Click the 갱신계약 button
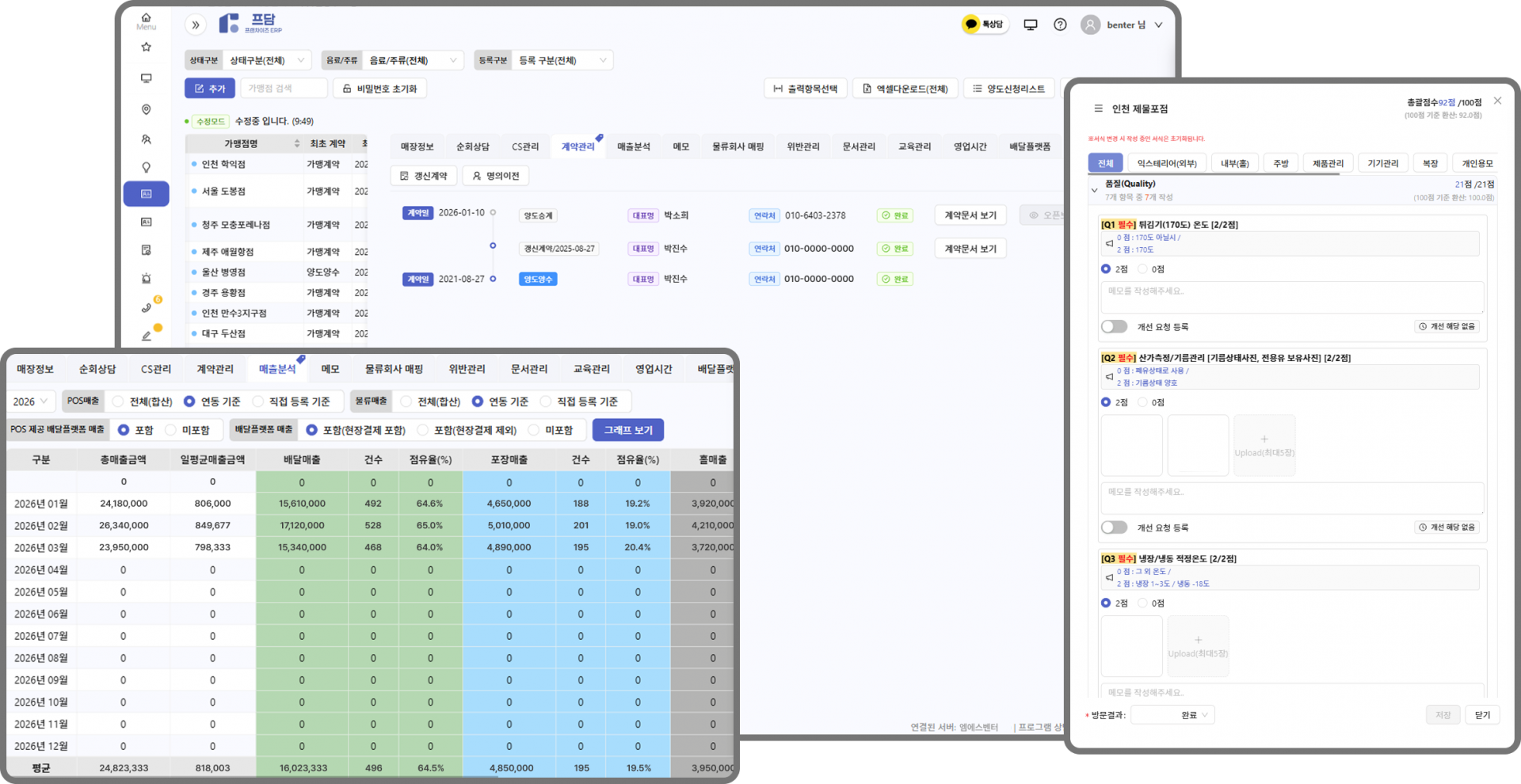Screen dimensions: 1521x784 click(x=424, y=176)
